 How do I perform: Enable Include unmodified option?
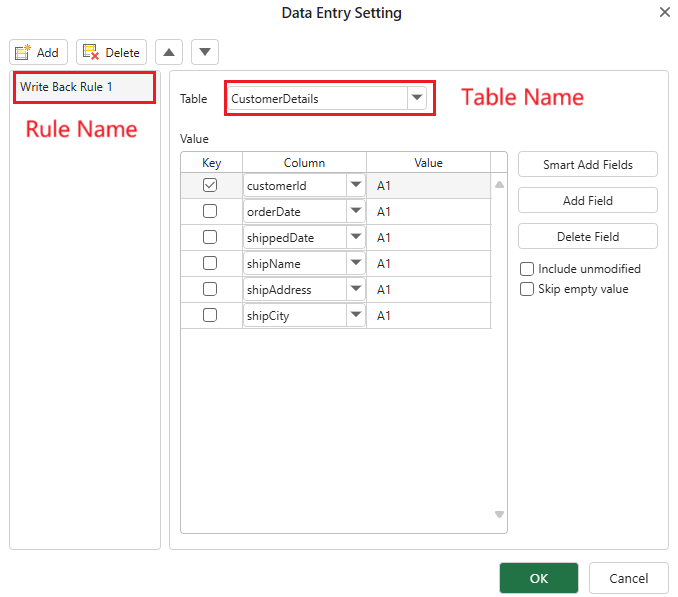tap(527, 269)
